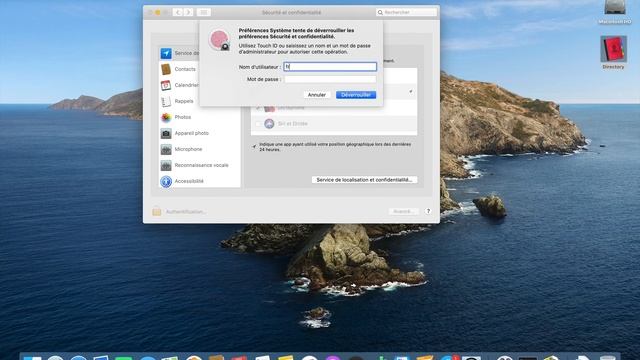
Task: Select the Directory icon on the desktop
Action: point(613,52)
